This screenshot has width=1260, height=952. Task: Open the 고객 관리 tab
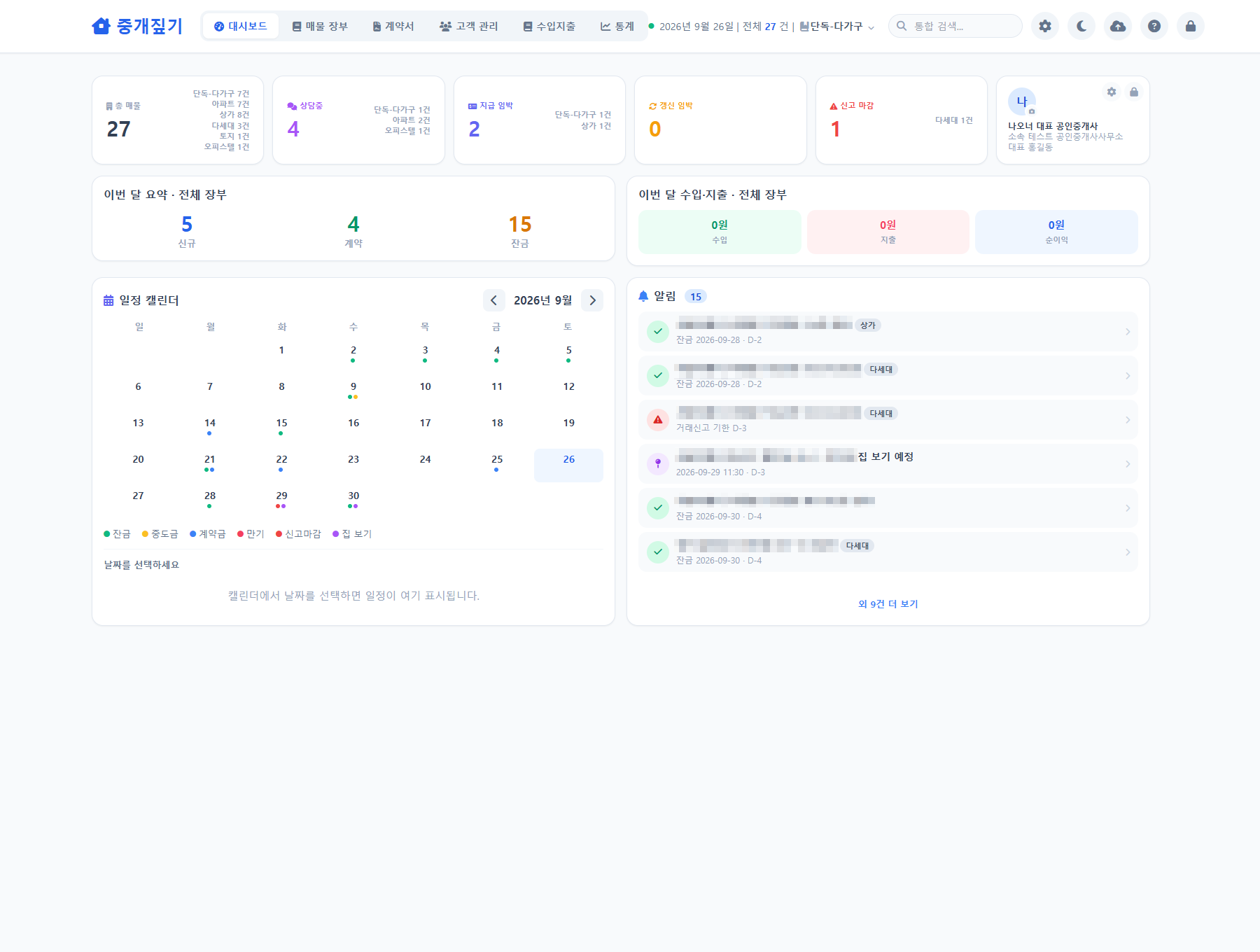[x=468, y=26]
